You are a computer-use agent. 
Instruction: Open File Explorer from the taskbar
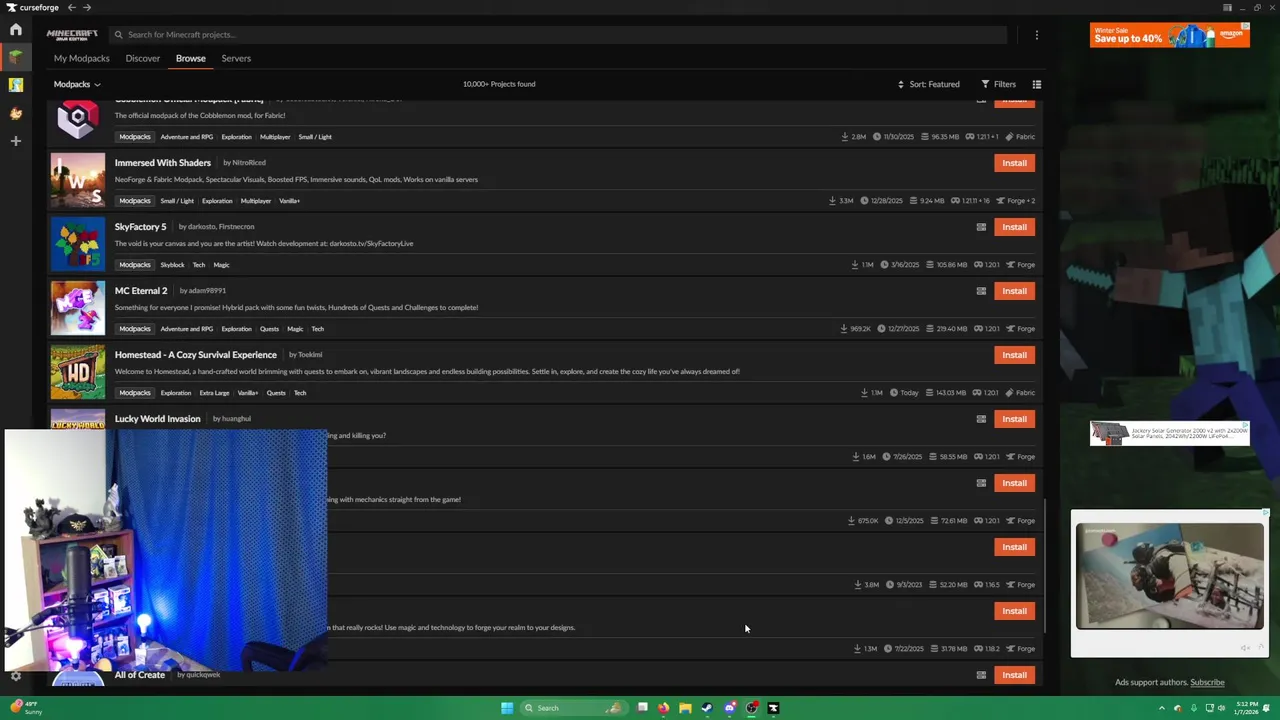(x=685, y=708)
